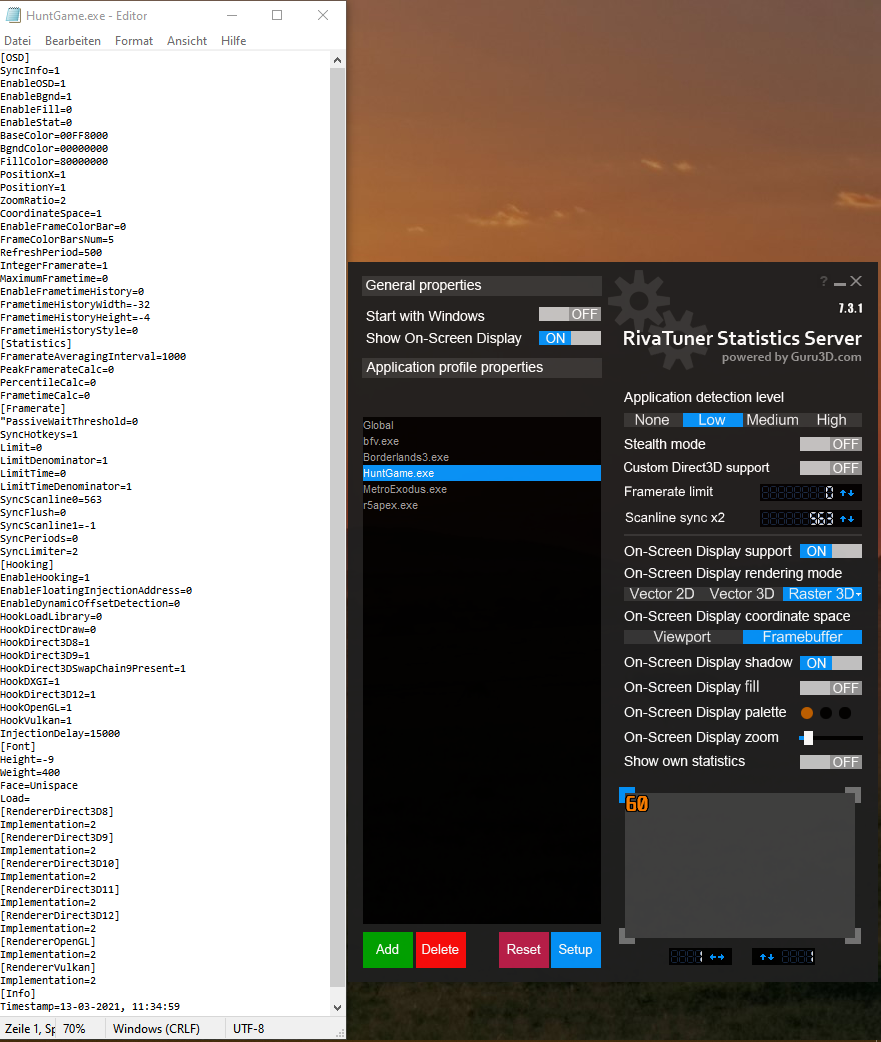Select HuntGame.exe profile in list

point(482,473)
